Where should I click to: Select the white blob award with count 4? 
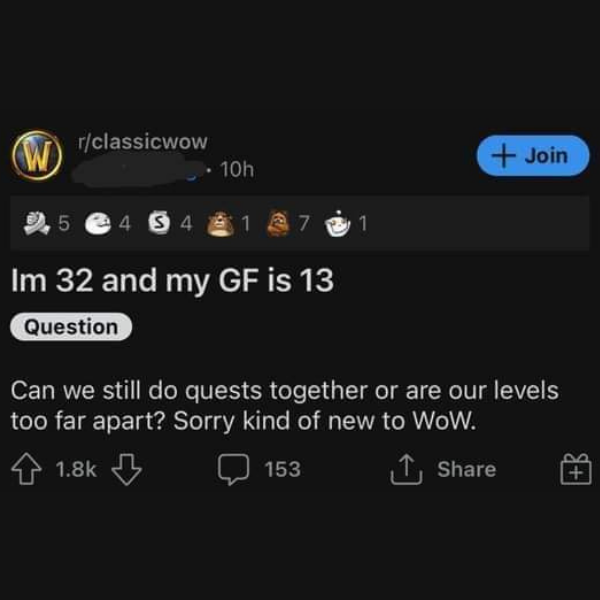tap(98, 223)
